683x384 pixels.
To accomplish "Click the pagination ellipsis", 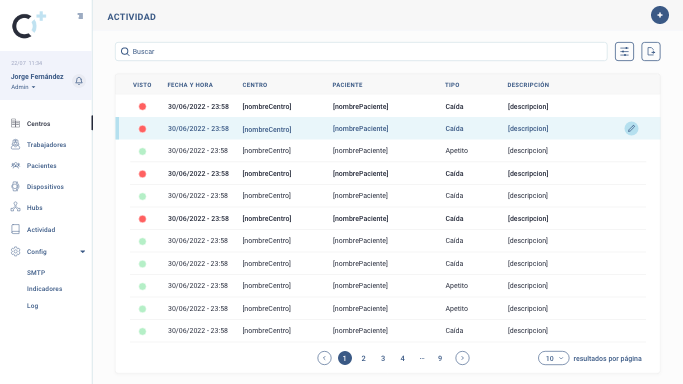I will (x=422, y=358).
